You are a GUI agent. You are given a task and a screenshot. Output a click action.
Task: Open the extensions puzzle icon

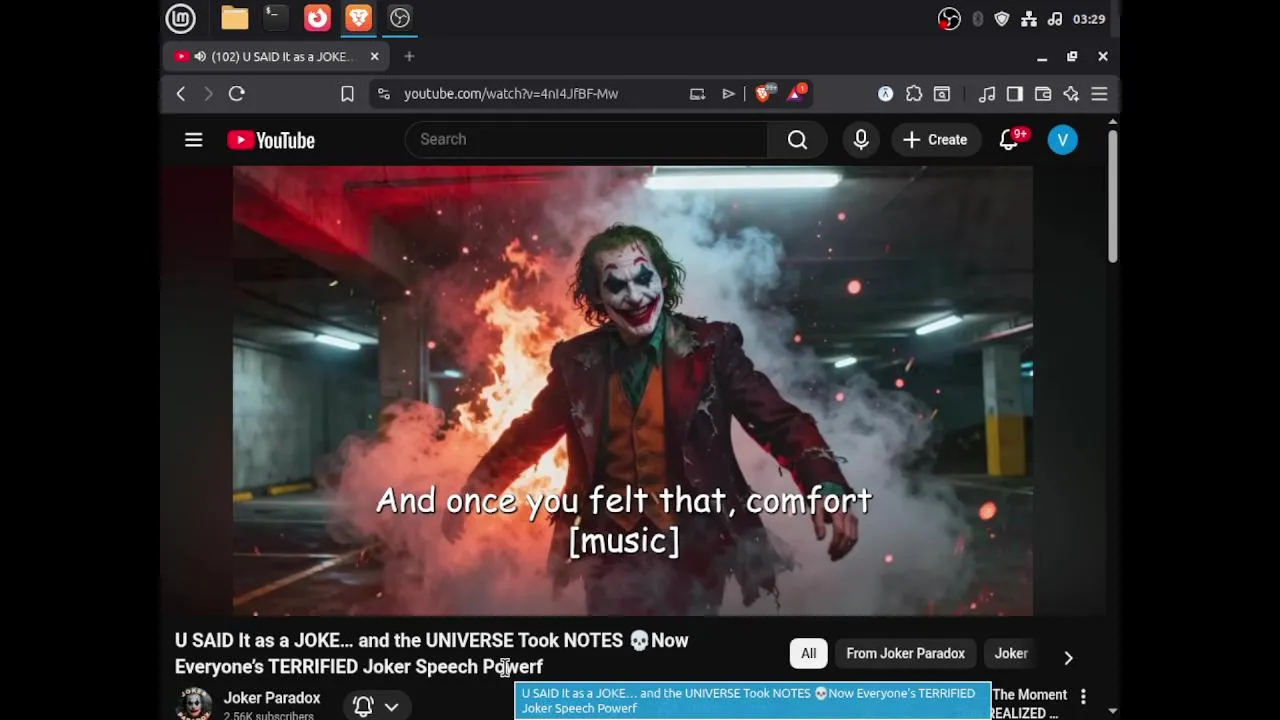[x=914, y=94]
